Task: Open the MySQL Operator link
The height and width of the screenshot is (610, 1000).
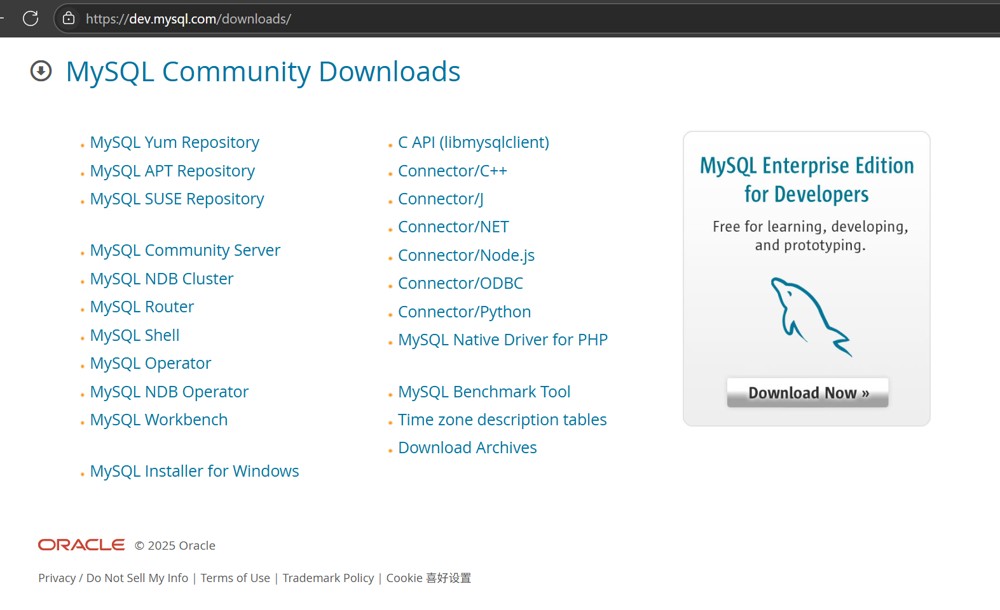Action: point(151,363)
